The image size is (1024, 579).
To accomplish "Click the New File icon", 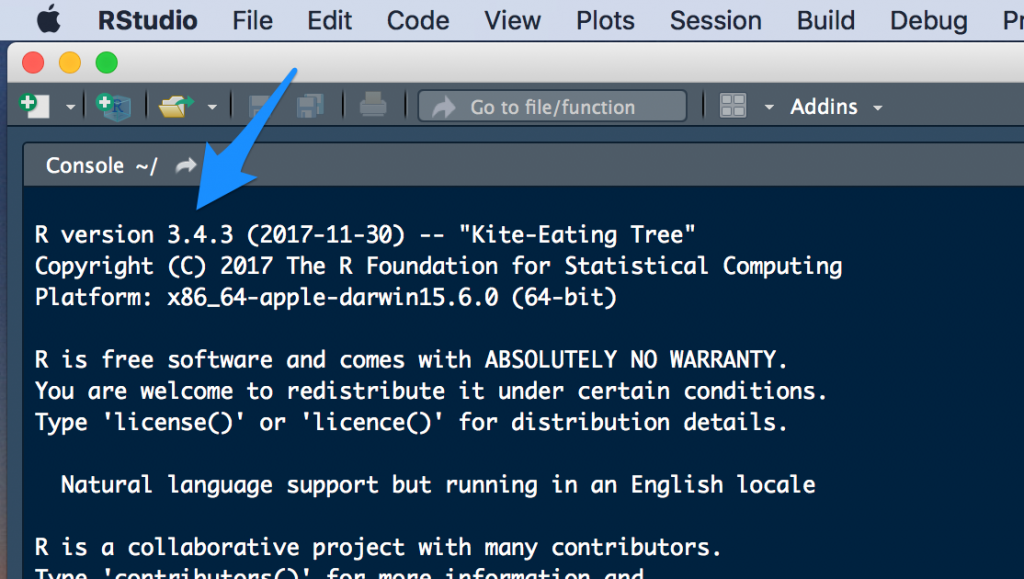I will [35, 106].
